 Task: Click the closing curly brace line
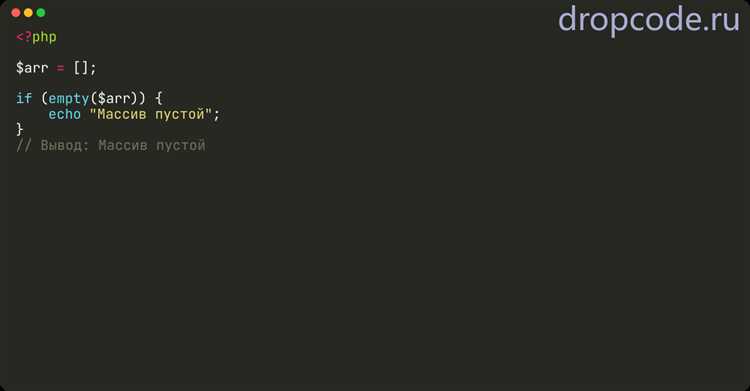[20, 129]
